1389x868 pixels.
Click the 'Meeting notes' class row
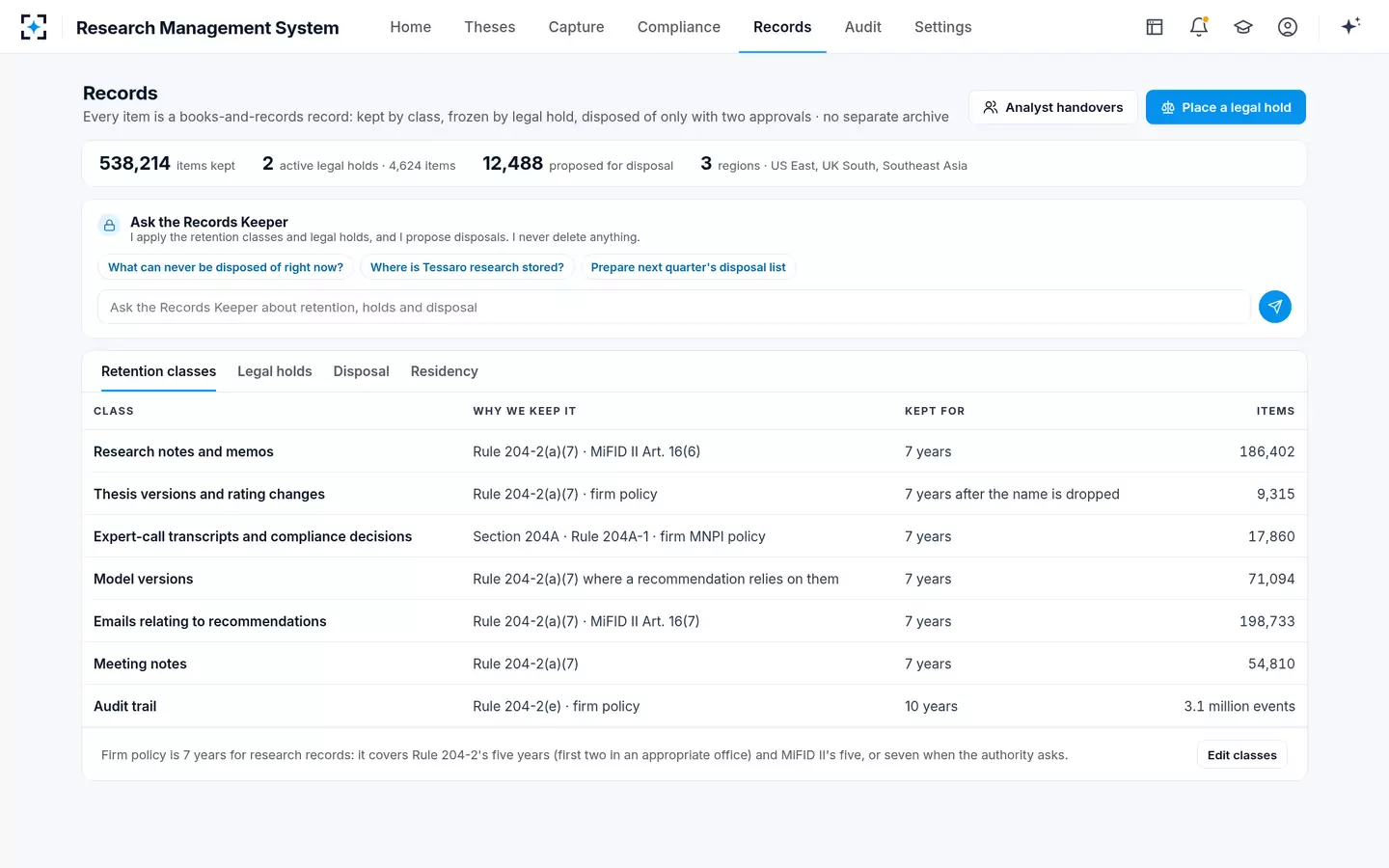[x=694, y=664]
